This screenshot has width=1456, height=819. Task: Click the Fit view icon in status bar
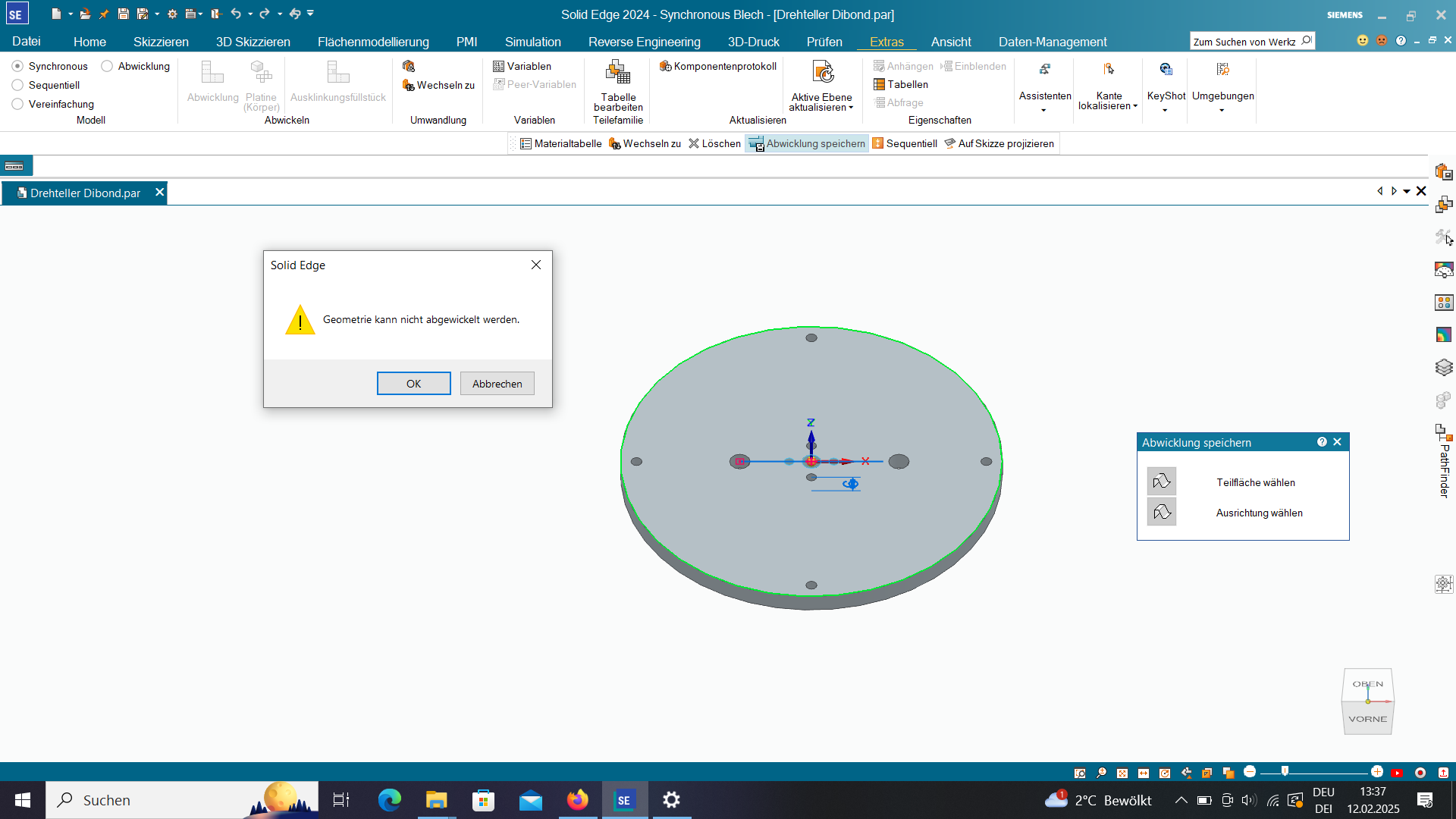click(1122, 773)
